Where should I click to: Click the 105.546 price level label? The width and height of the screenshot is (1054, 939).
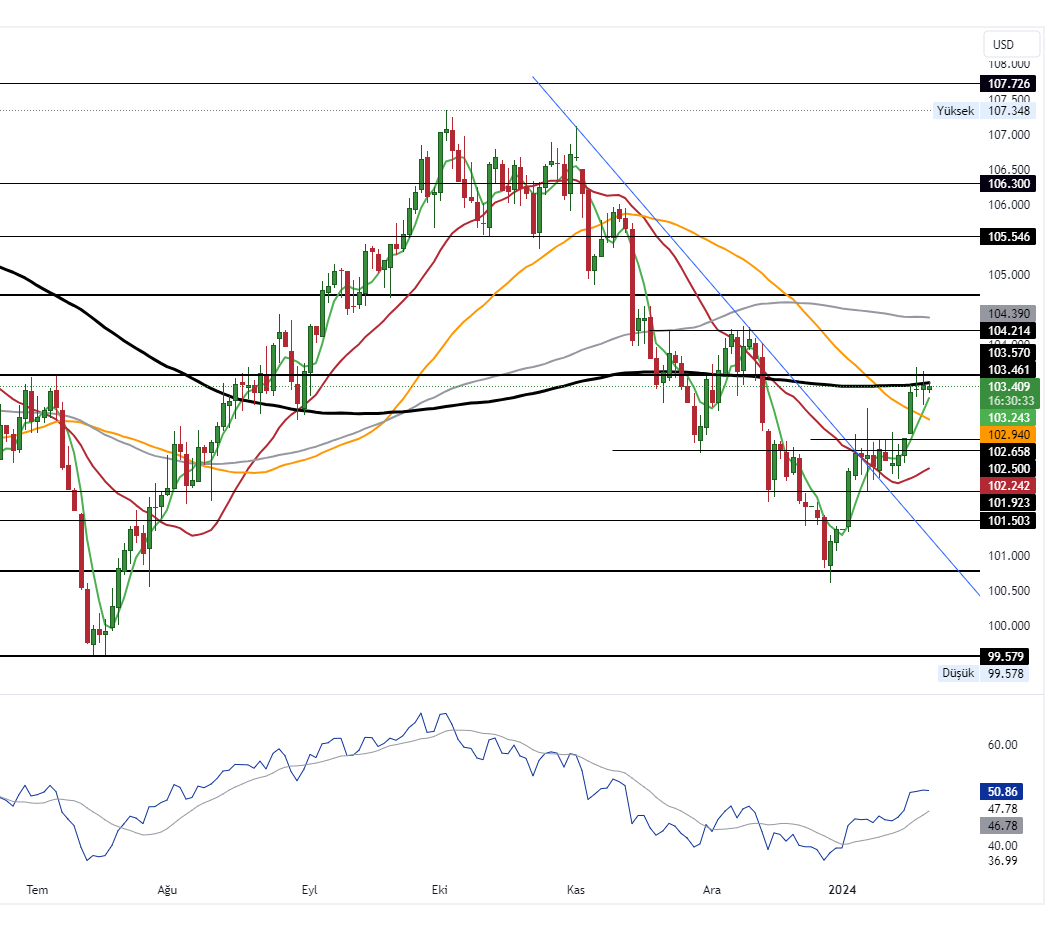(1009, 237)
